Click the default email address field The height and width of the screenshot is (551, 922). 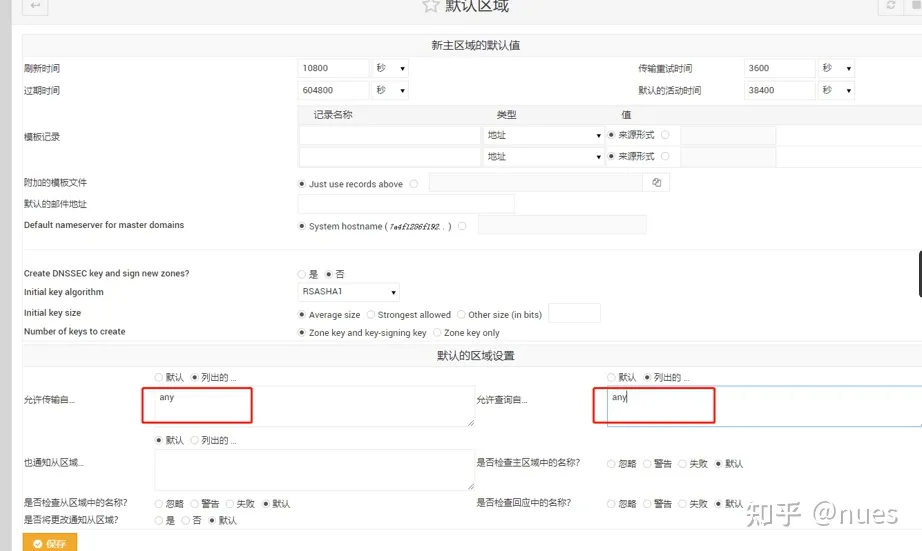(406, 204)
